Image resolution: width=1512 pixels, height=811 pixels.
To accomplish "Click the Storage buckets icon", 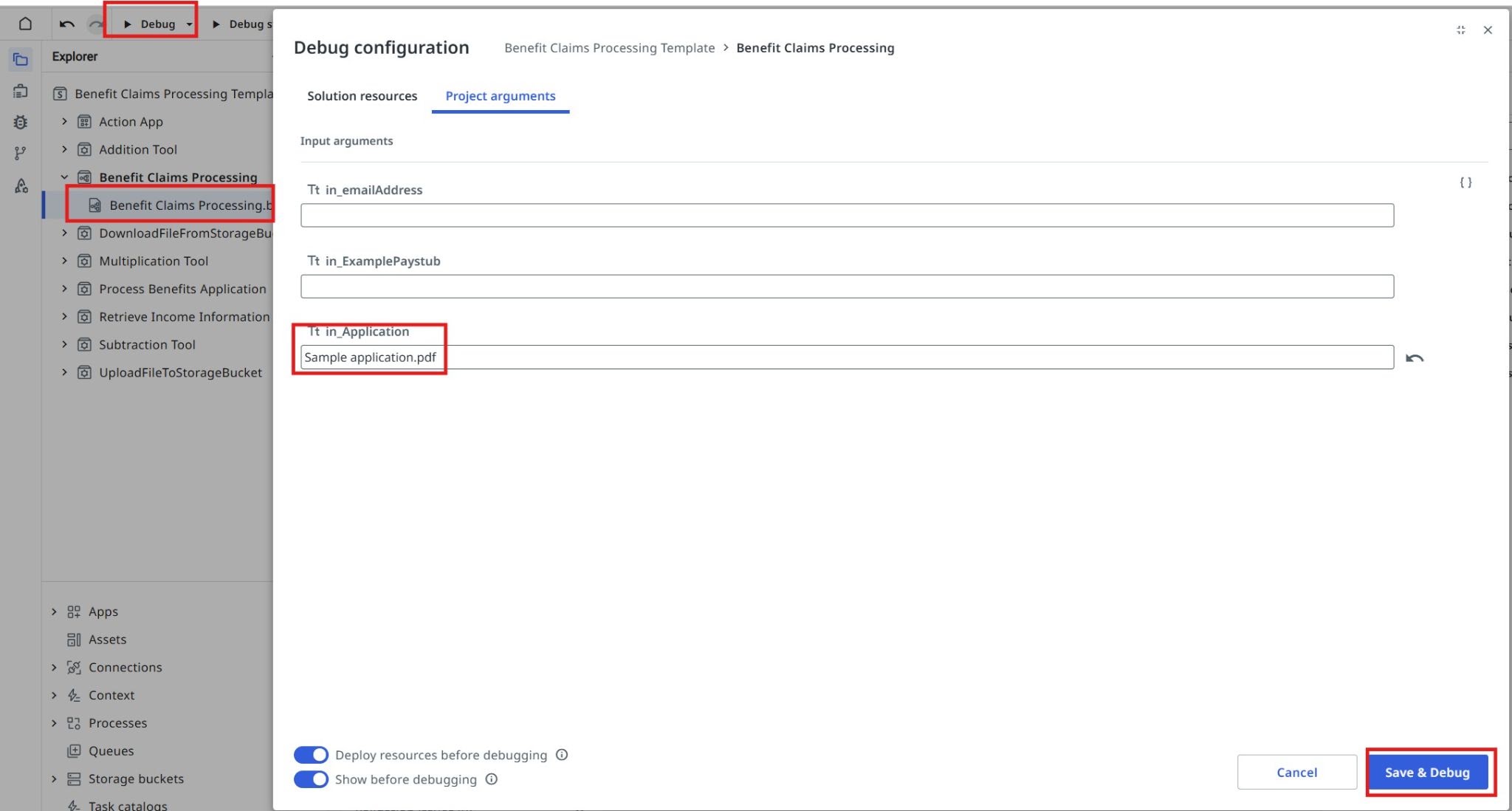I will [x=74, y=779].
